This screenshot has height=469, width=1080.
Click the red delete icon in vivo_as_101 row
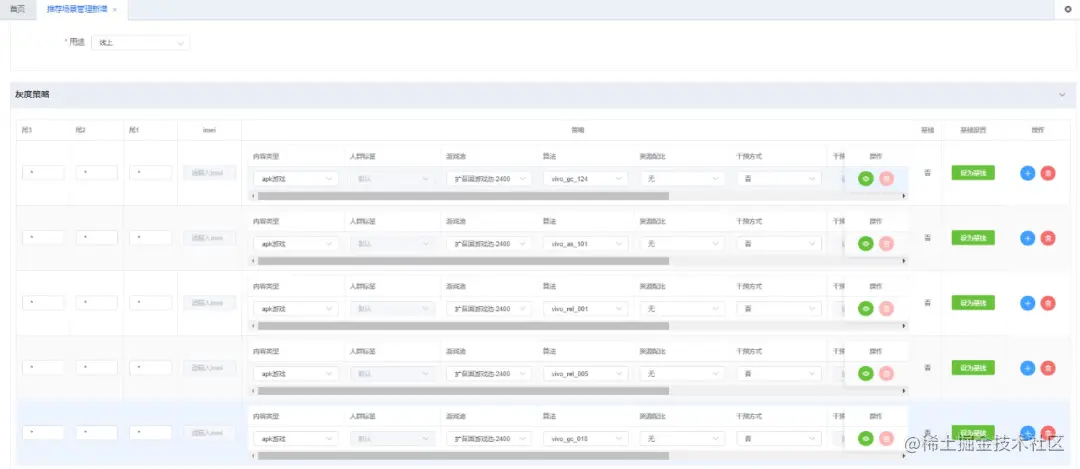tap(1048, 238)
